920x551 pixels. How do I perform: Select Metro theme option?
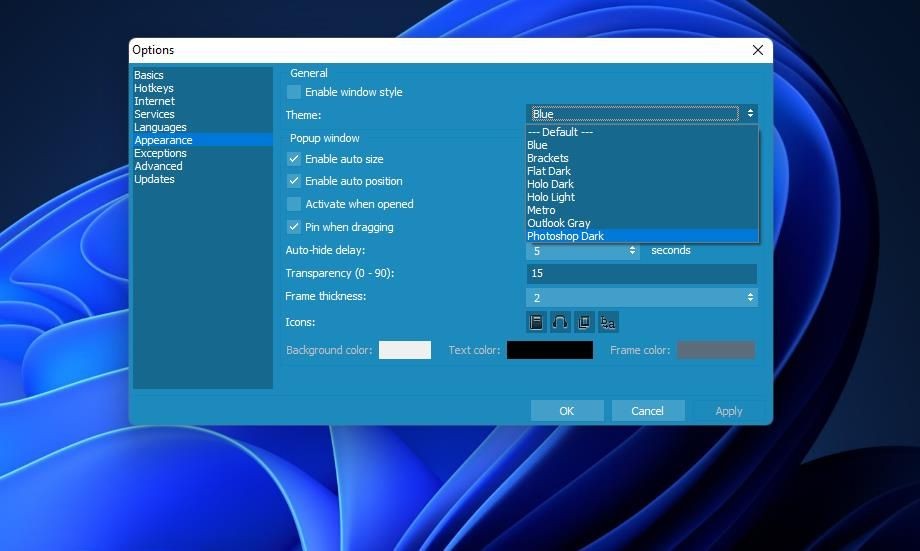[x=642, y=210]
